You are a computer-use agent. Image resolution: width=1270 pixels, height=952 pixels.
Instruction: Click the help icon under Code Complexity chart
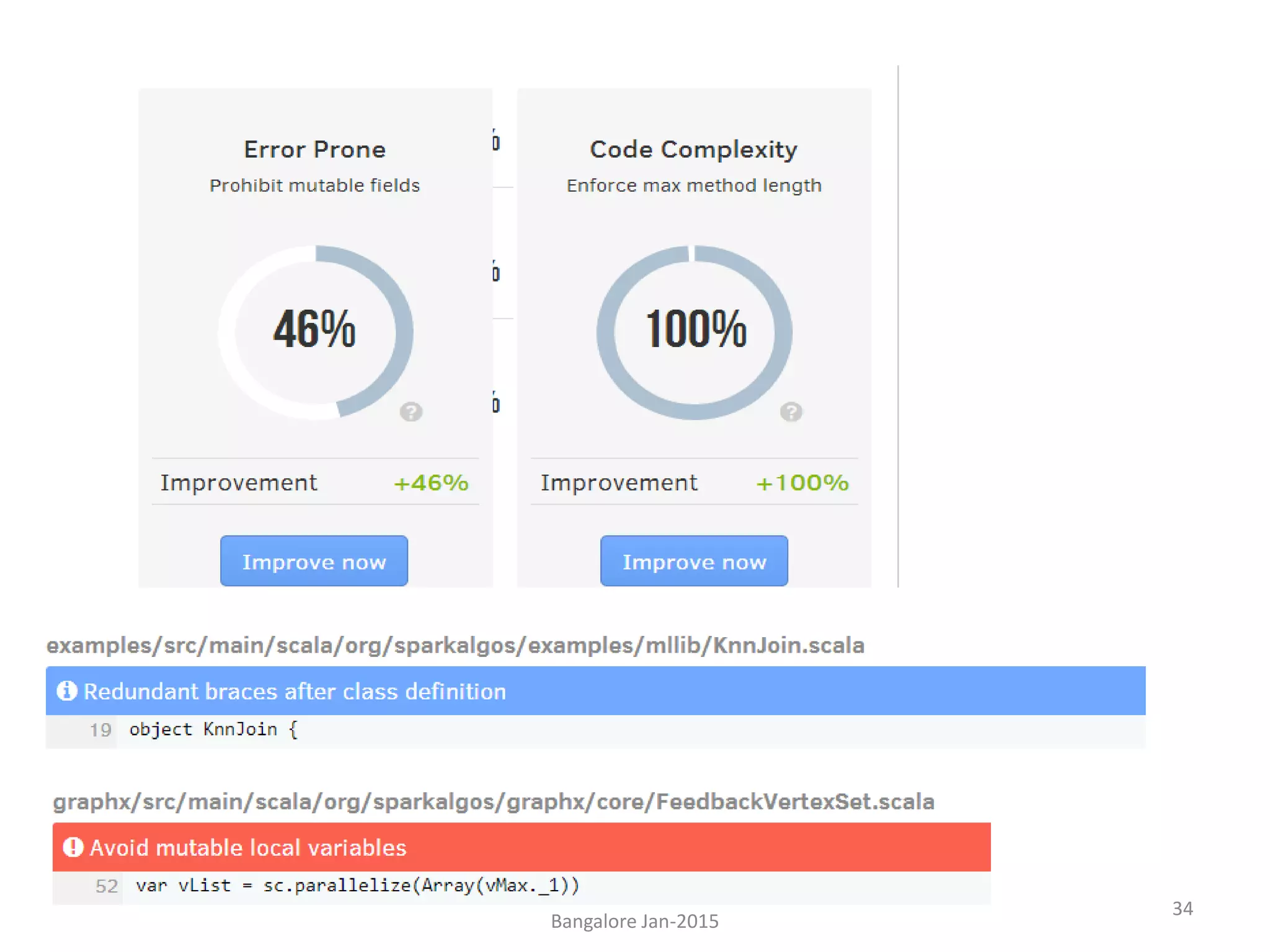791,412
